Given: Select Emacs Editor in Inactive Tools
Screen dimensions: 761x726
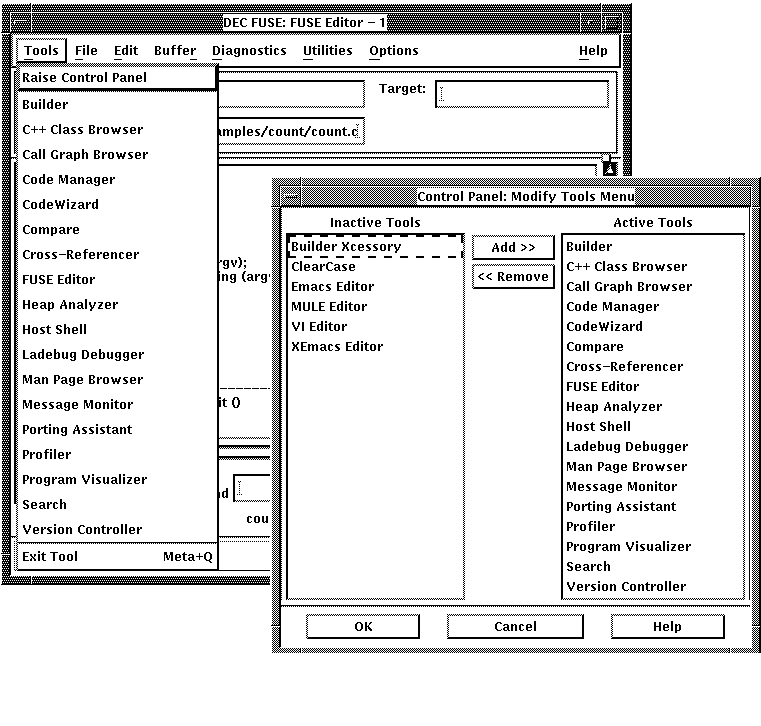Looking at the screenshot, I should pyautogui.click(x=332, y=287).
